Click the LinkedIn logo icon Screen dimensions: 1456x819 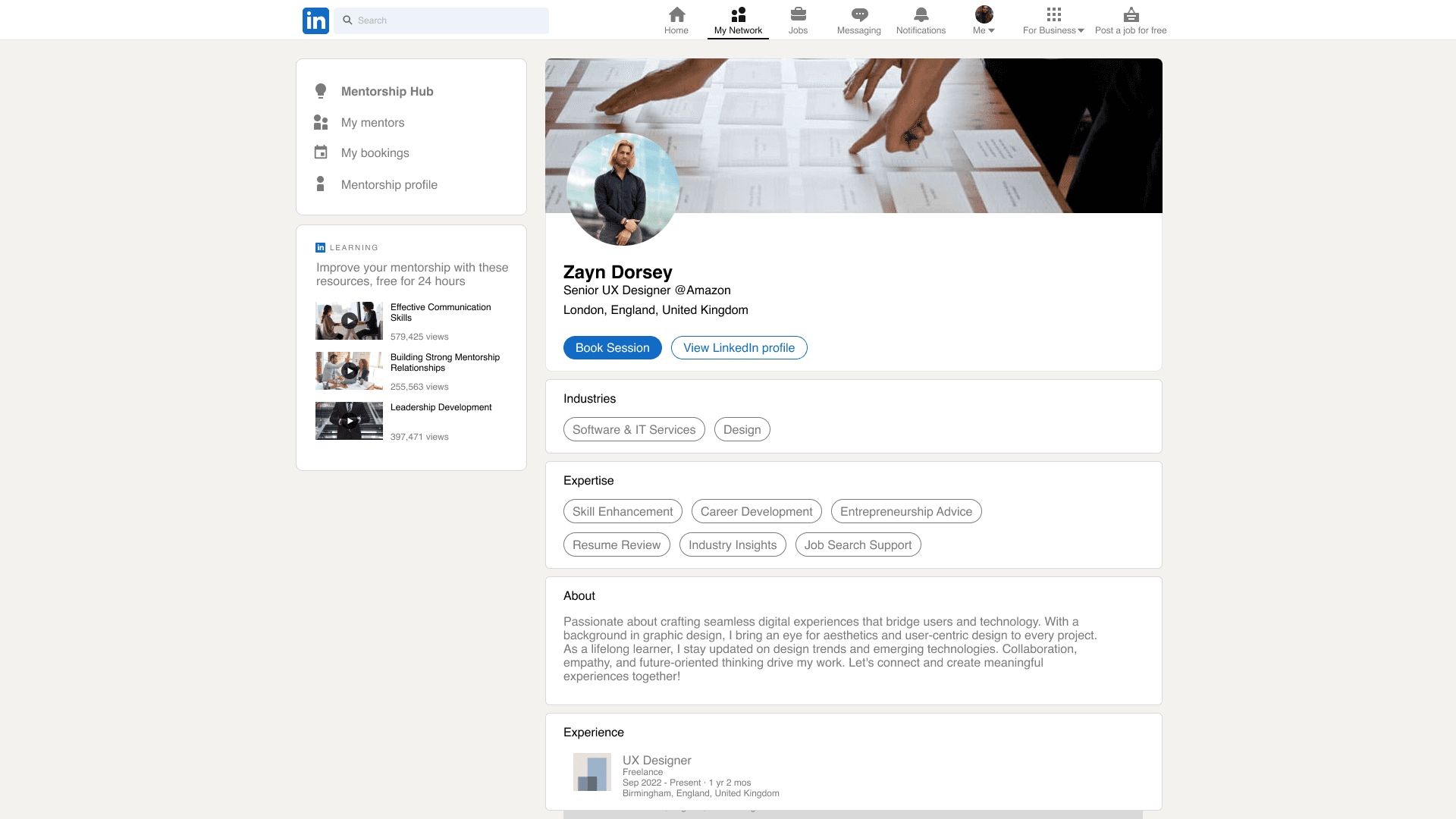(x=315, y=20)
